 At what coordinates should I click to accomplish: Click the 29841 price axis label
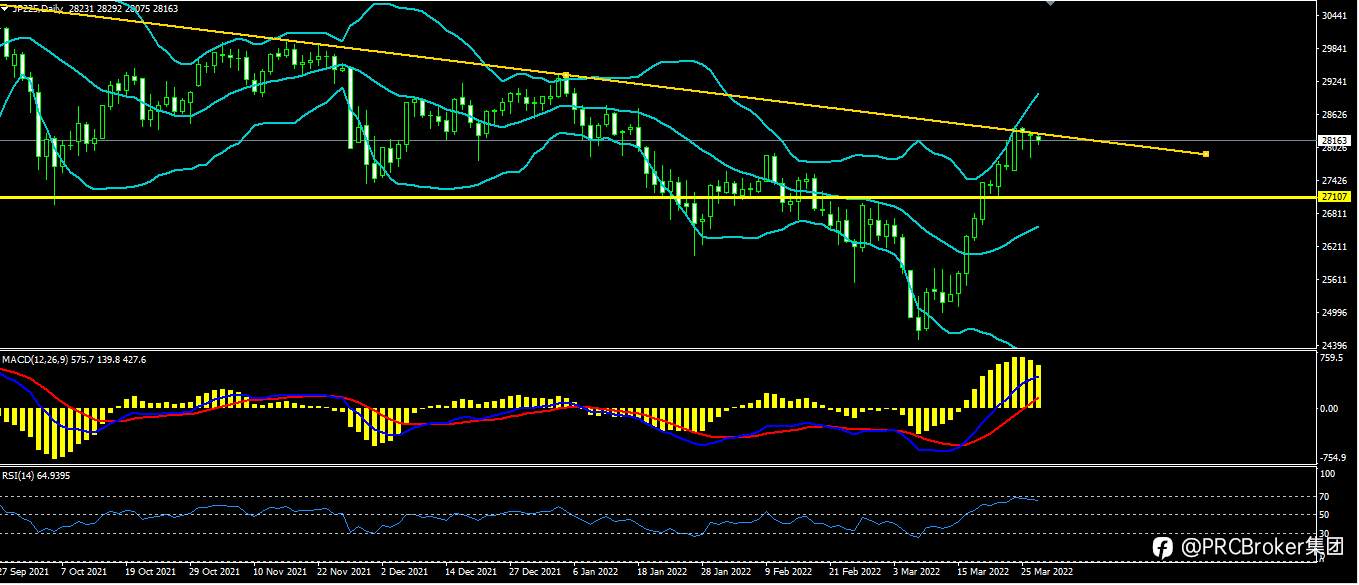coord(1333,49)
